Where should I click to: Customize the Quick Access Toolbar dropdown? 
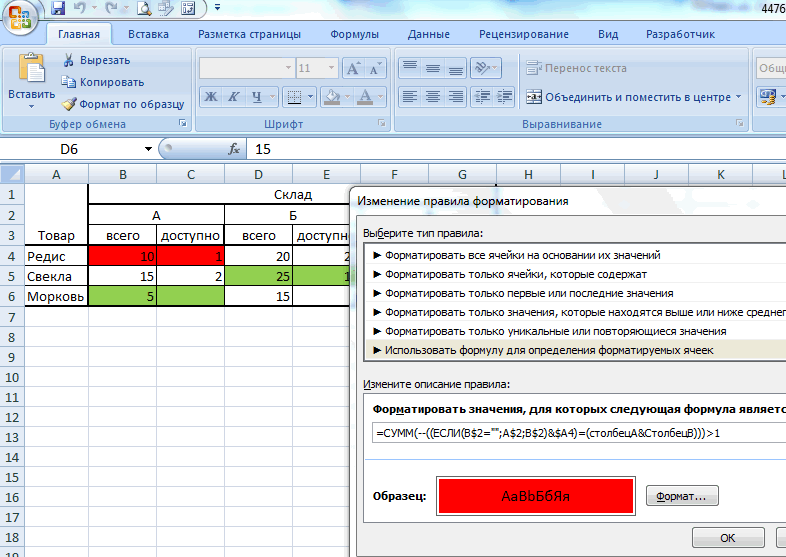(217, 8)
